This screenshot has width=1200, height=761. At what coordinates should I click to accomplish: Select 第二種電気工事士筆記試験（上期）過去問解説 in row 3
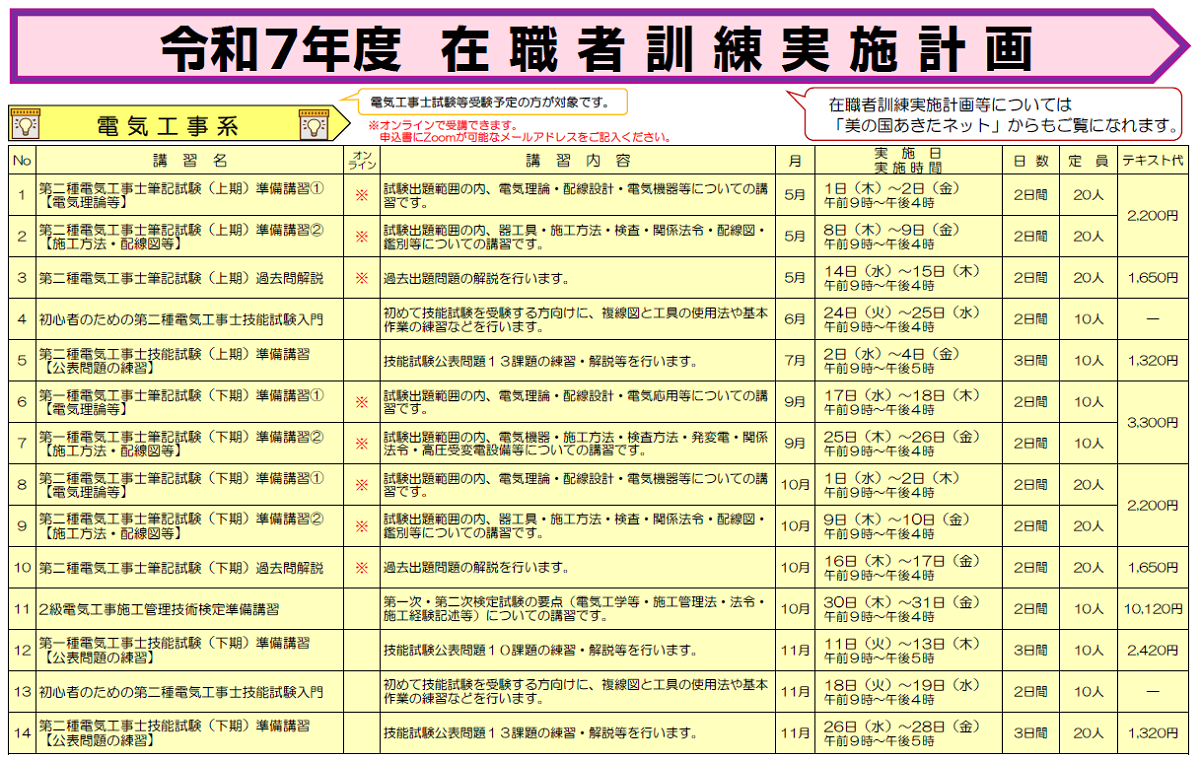click(182, 277)
